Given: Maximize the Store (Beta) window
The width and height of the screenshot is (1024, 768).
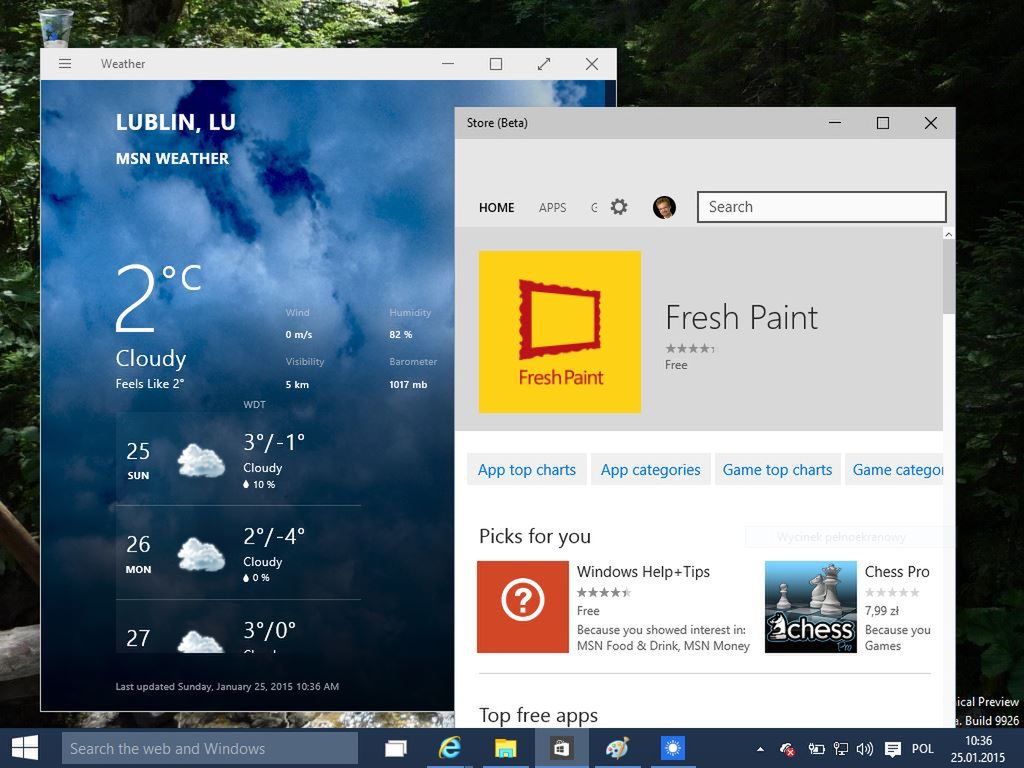Looking at the screenshot, I should (x=883, y=123).
